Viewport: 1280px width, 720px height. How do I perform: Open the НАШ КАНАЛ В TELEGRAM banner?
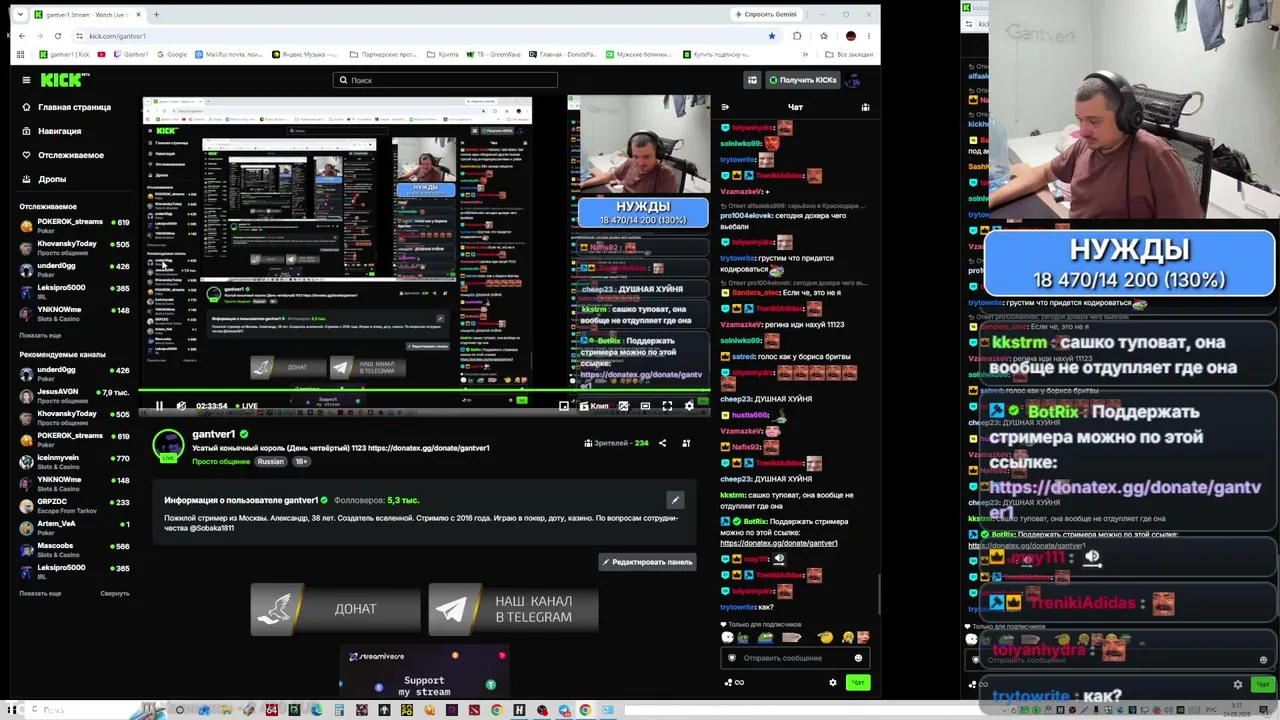[x=513, y=609]
